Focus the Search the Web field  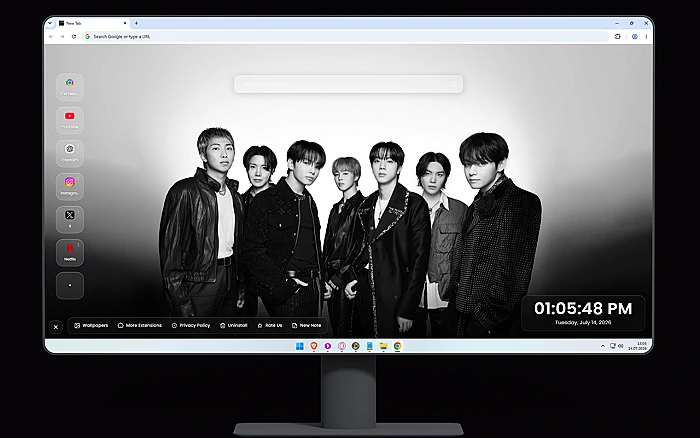pos(348,84)
